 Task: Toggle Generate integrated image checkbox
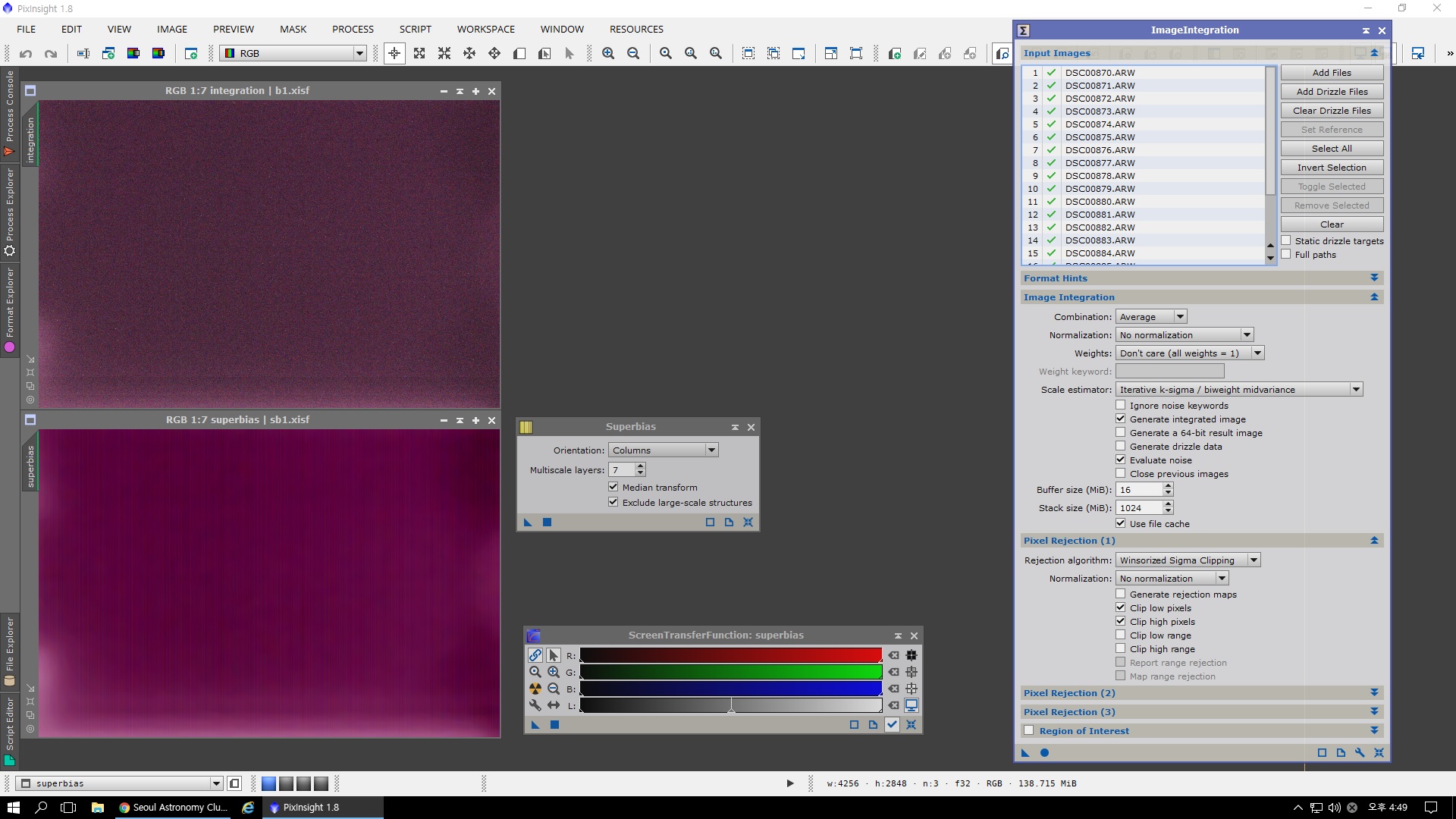point(1121,419)
